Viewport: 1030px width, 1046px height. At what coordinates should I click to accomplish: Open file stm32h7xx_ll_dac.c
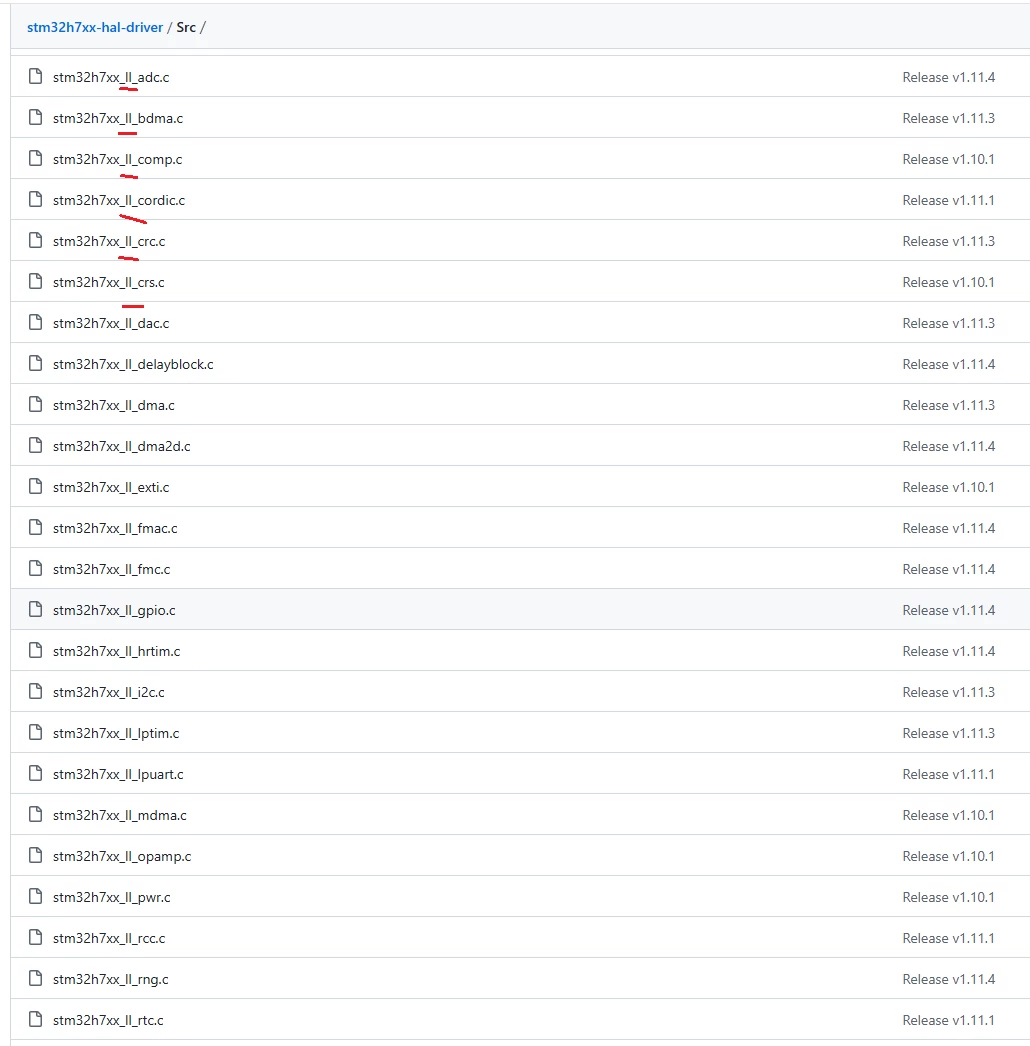pos(111,324)
